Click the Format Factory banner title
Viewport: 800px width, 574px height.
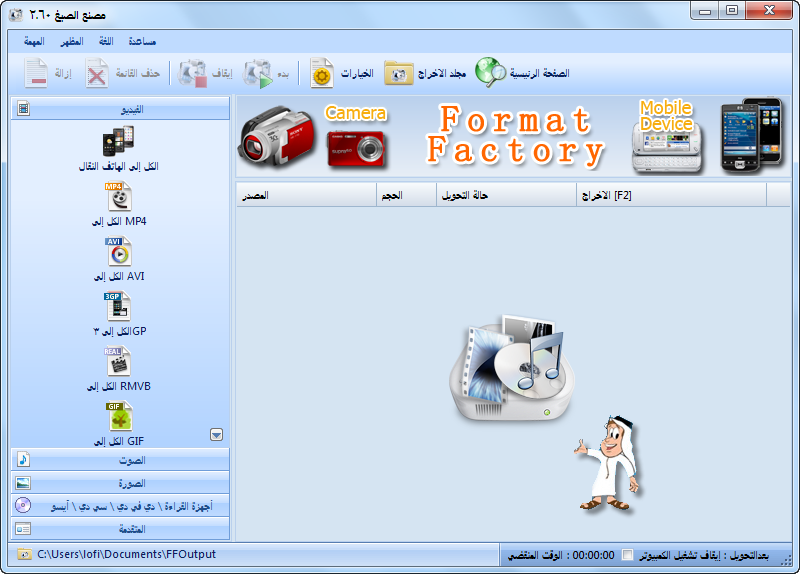(515, 136)
